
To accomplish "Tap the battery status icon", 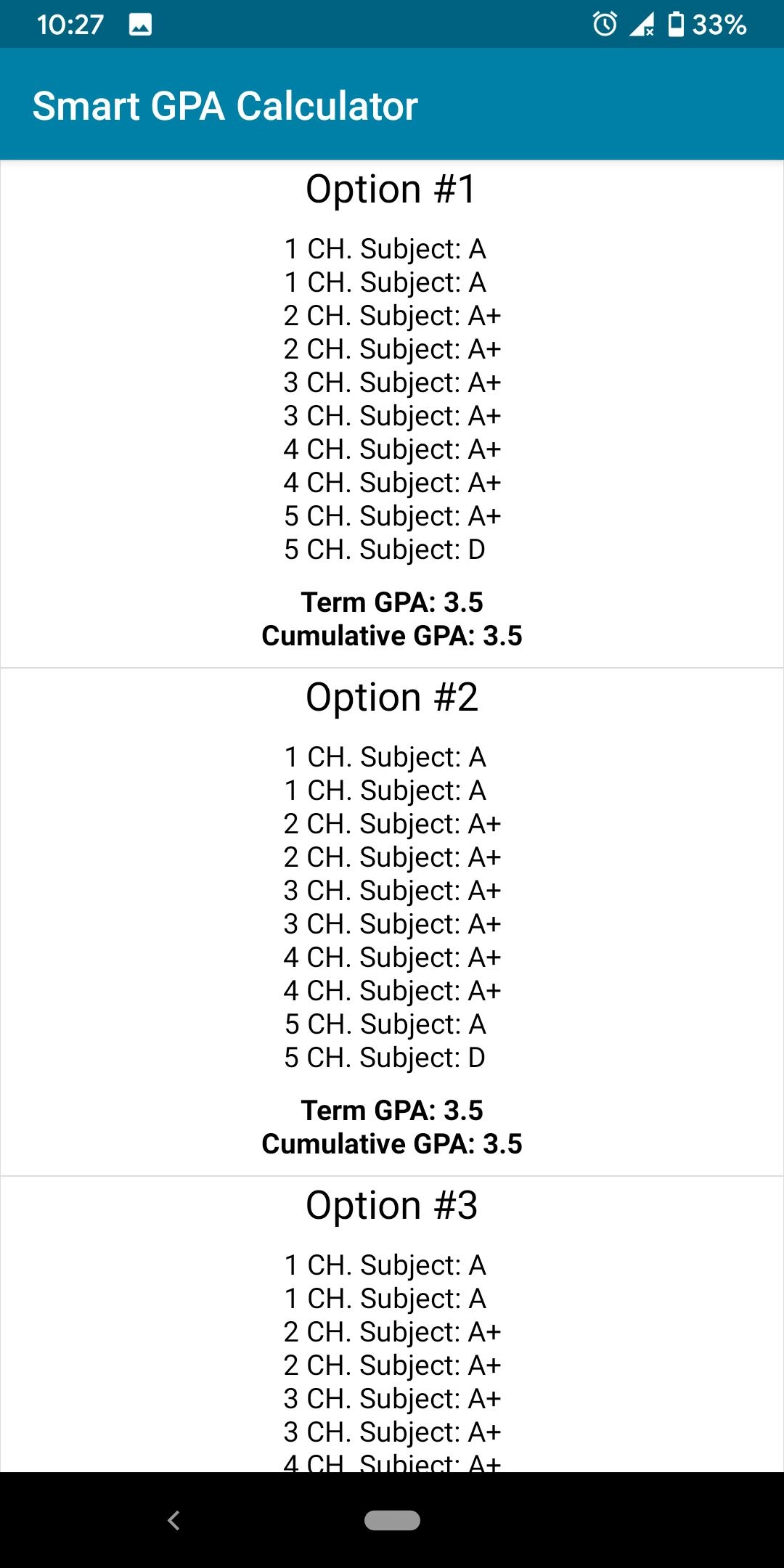I will point(675,25).
